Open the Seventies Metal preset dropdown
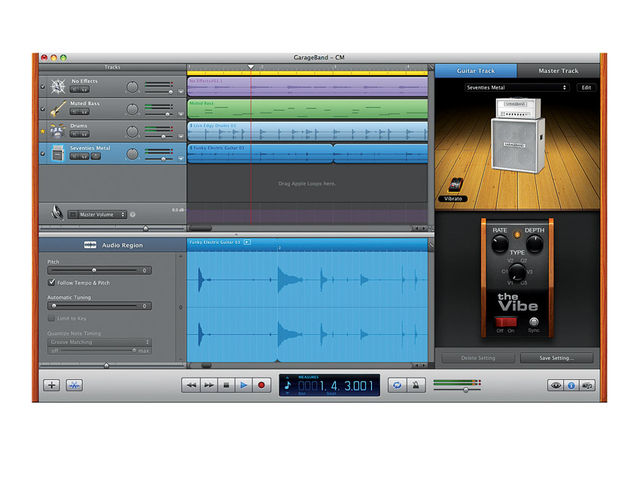This screenshot has width=640, height=480. 516,87
